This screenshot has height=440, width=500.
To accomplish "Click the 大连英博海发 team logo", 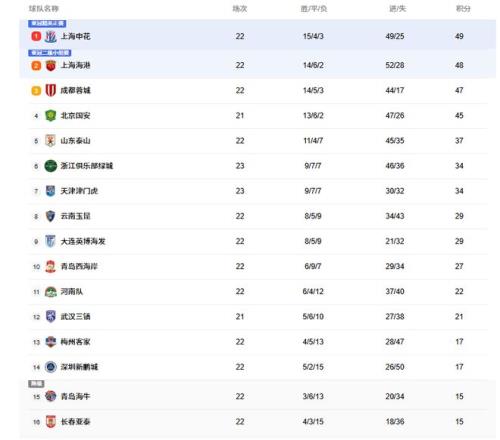I will [51, 241].
